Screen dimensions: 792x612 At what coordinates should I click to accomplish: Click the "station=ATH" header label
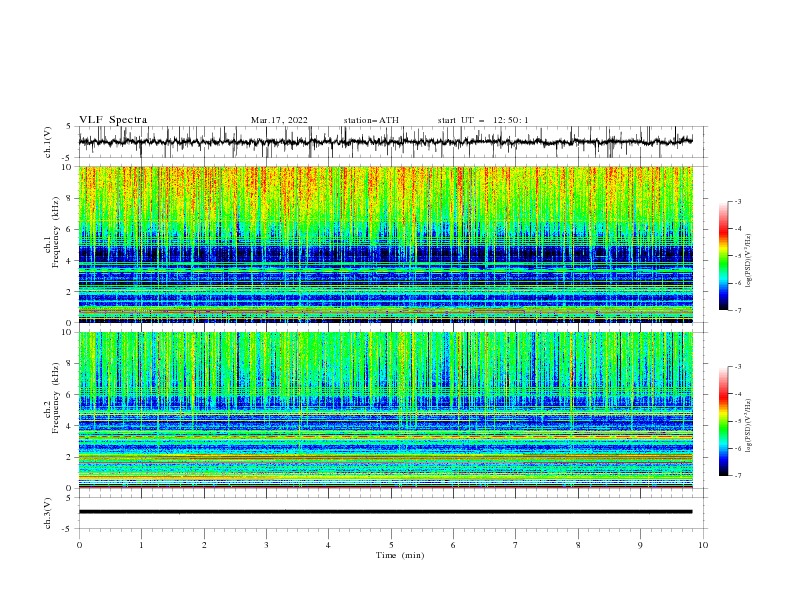(371, 120)
